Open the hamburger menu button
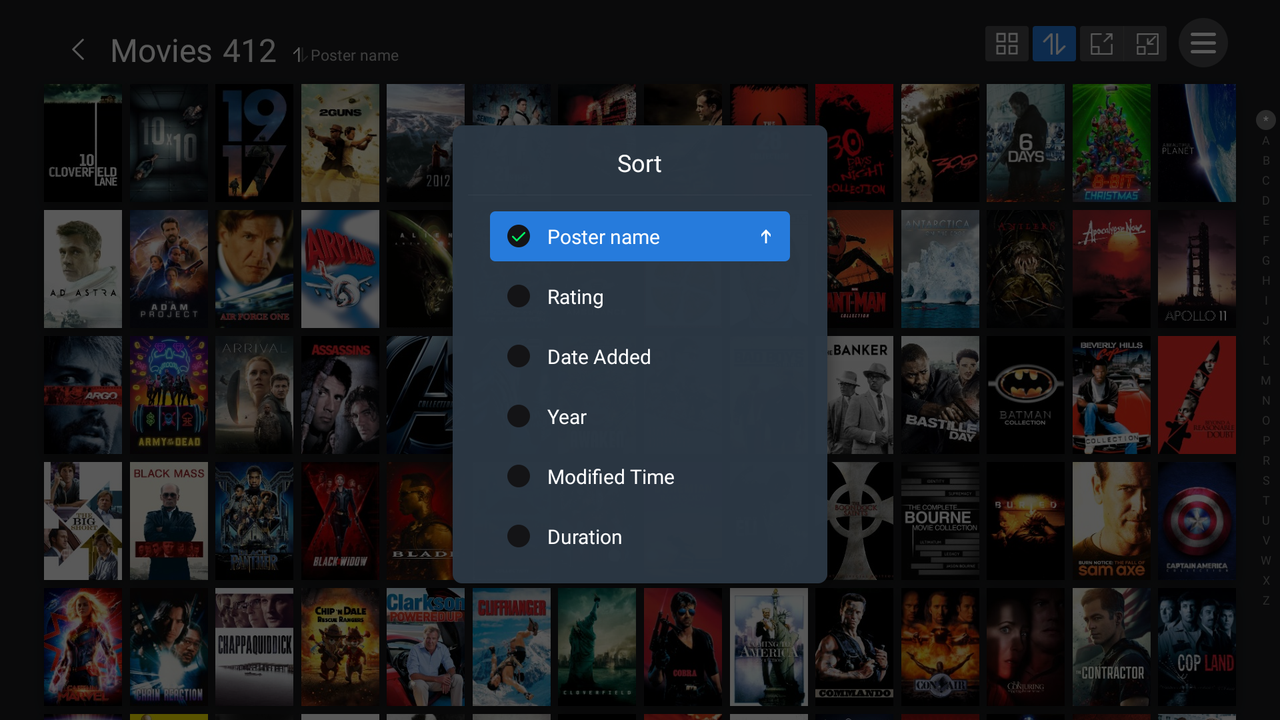Image resolution: width=1280 pixels, height=720 pixels. [1203, 43]
